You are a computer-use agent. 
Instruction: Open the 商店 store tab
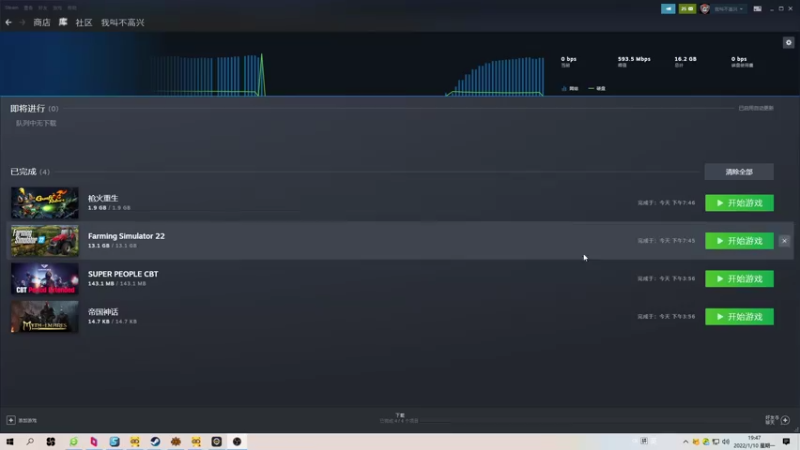(x=42, y=22)
